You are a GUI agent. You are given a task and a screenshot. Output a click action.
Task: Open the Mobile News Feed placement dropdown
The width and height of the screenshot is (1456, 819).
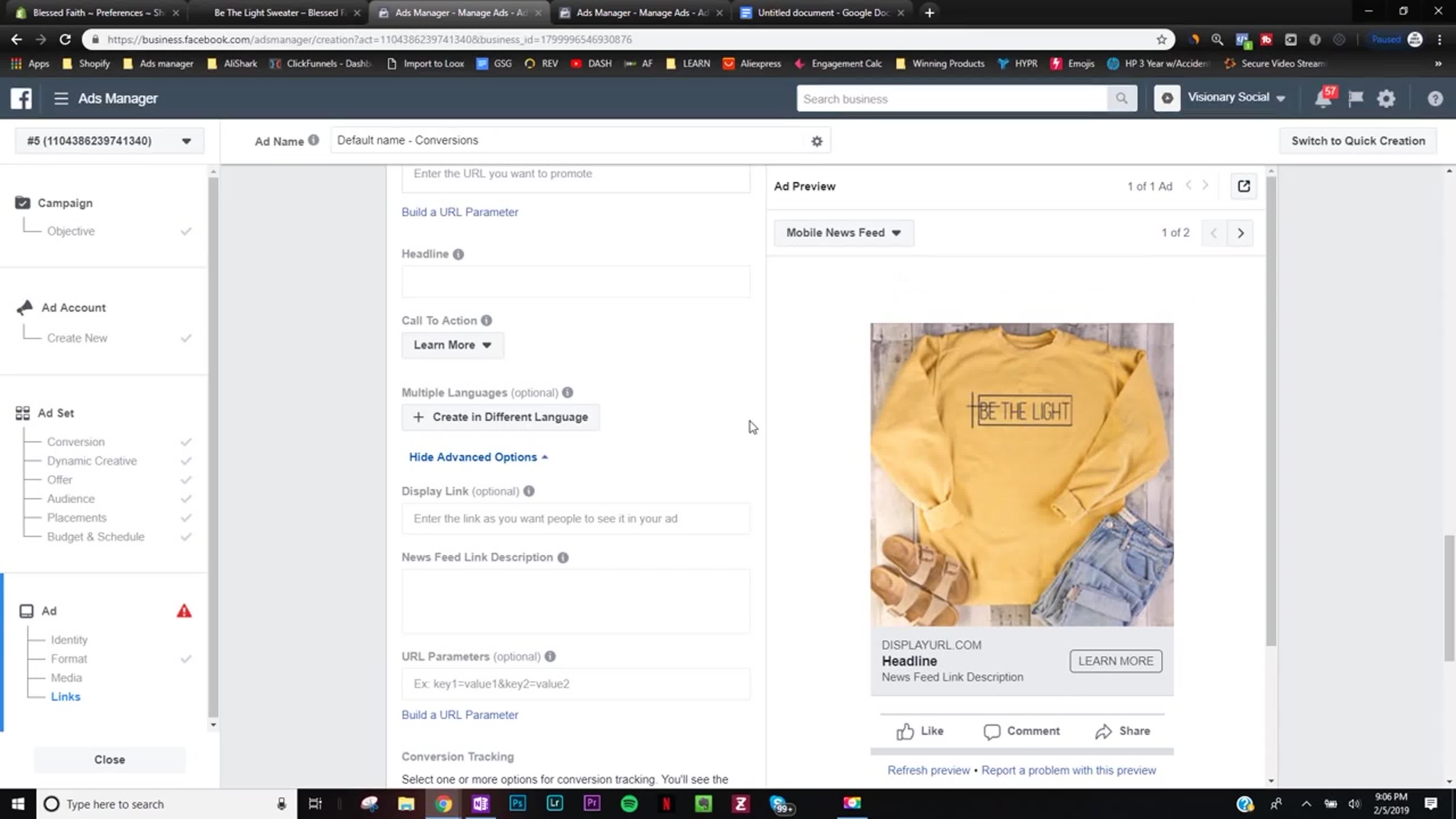(843, 233)
